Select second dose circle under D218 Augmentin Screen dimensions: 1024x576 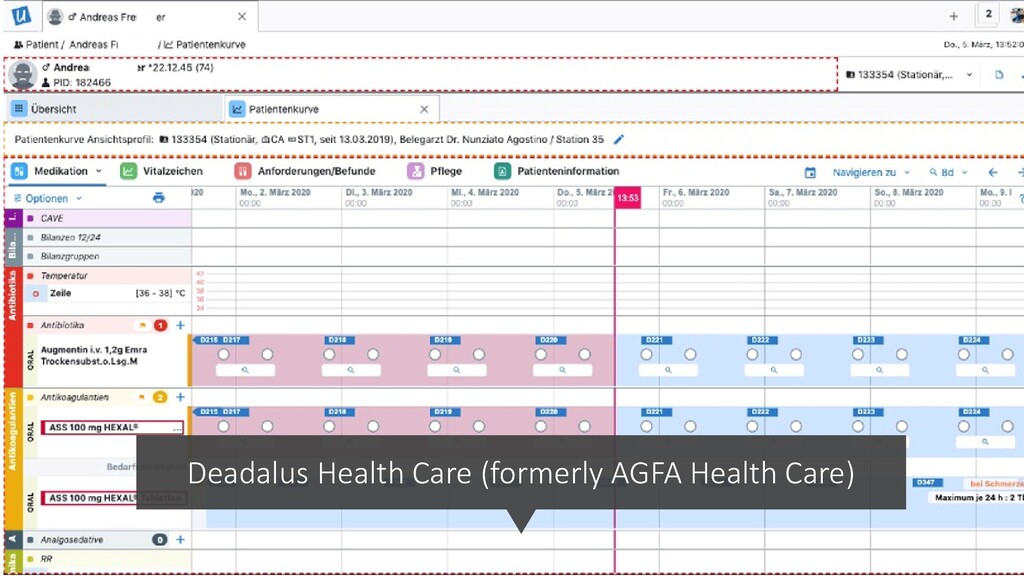coord(373,355)
